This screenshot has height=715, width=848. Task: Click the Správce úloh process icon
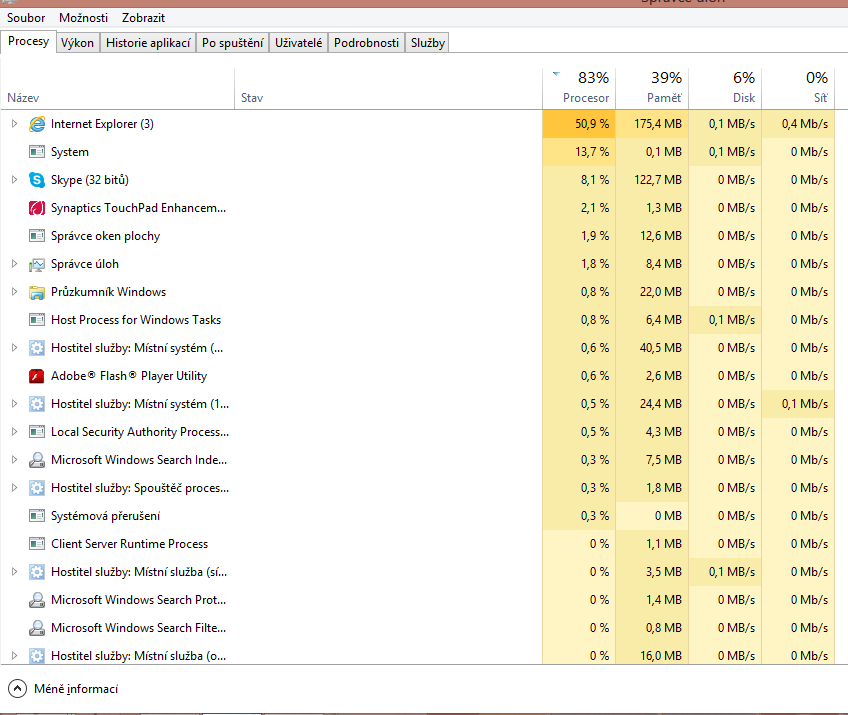click(37, 264)
